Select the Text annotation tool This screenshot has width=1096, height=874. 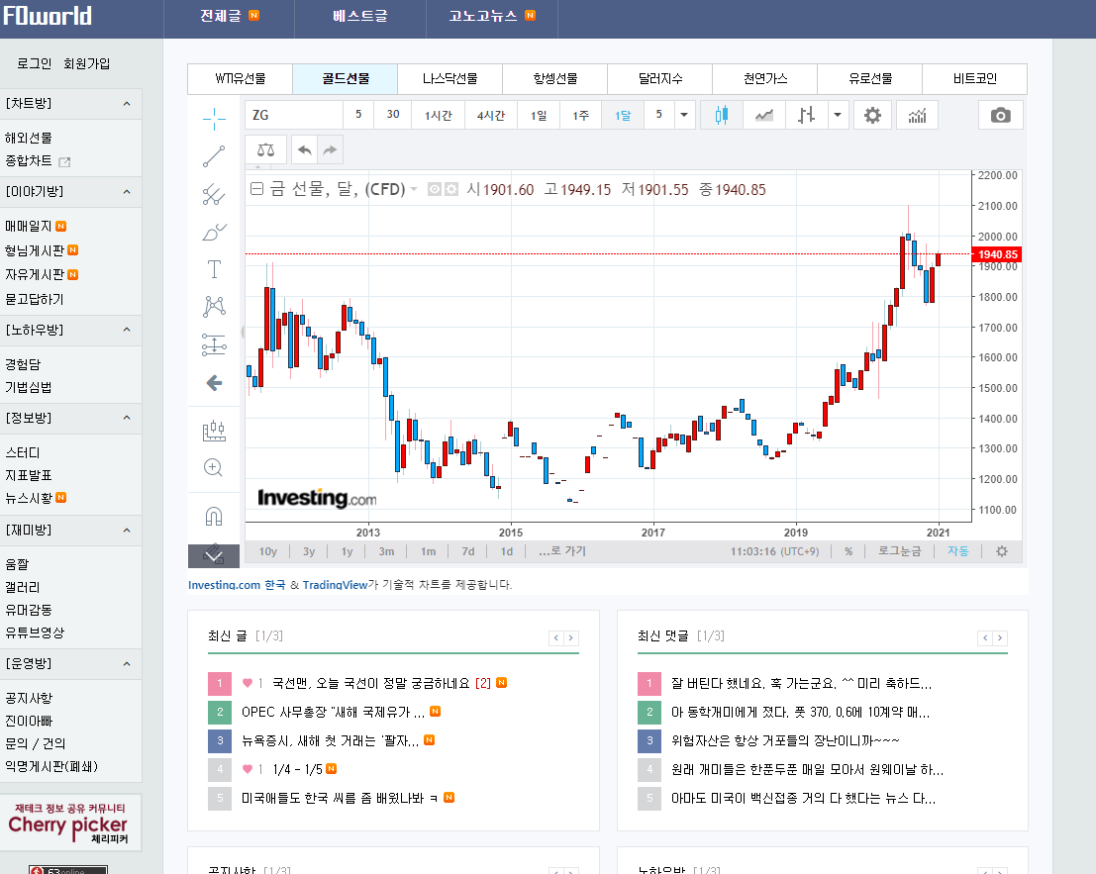(214, 269)
